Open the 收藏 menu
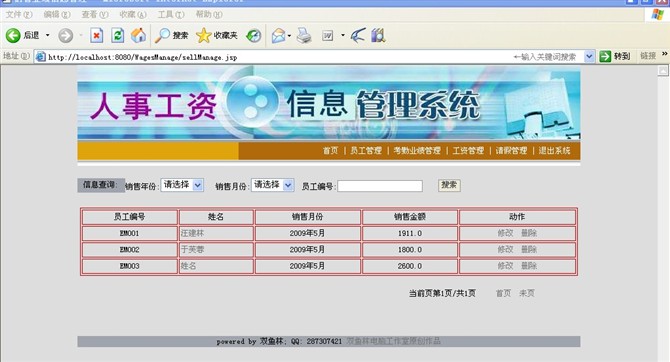670x362 pixels. 133,15
